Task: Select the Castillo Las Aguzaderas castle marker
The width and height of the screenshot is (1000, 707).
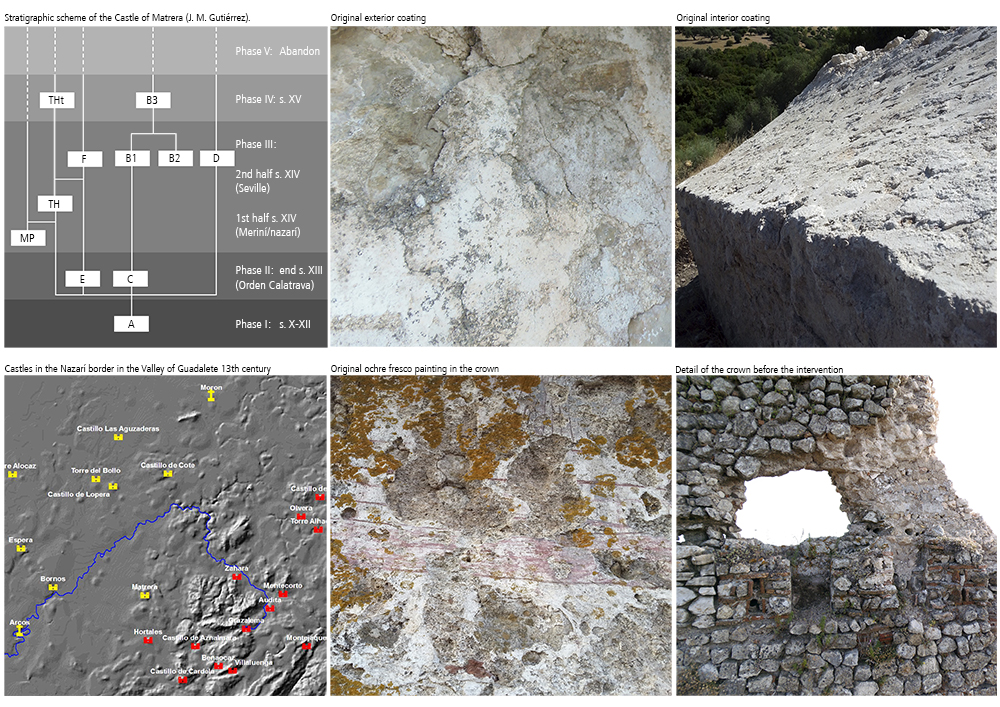Action: [118, 437]
